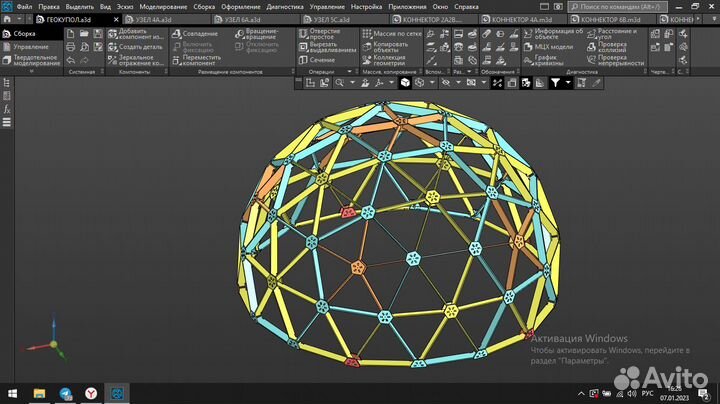Image resolution: width=720 pixels, height=404 pixels.
Task: Select Твердотельное моделирование toolbar set
Action: pyautogui.click(x=32, y=60)
